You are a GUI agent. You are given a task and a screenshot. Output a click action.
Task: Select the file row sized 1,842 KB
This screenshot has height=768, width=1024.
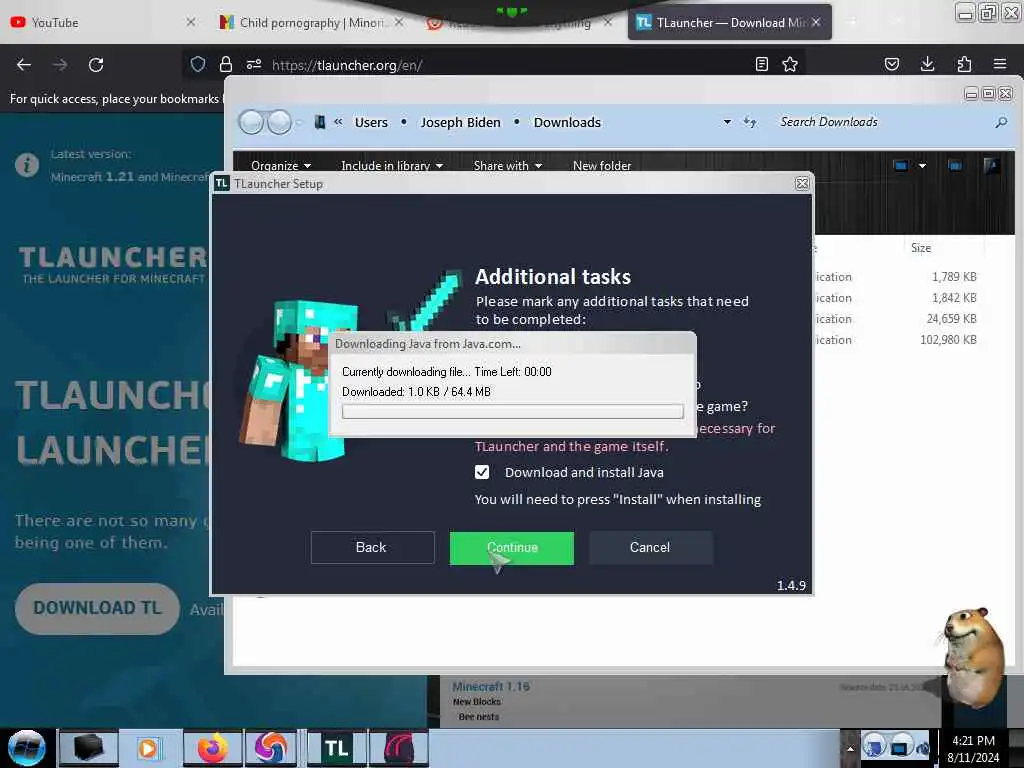click(x=896, y=298)
